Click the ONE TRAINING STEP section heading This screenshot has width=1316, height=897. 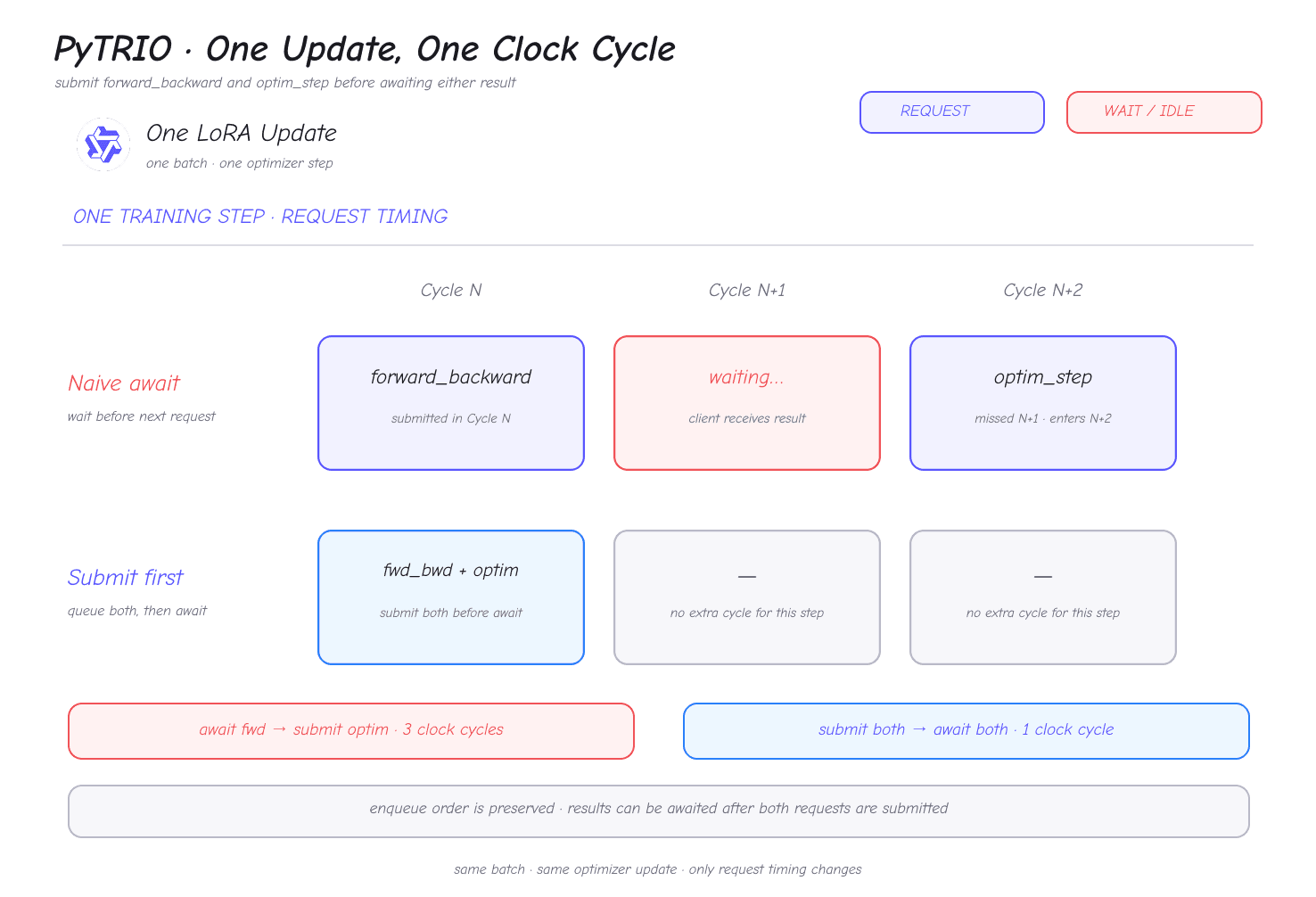(x=260, y=217)
